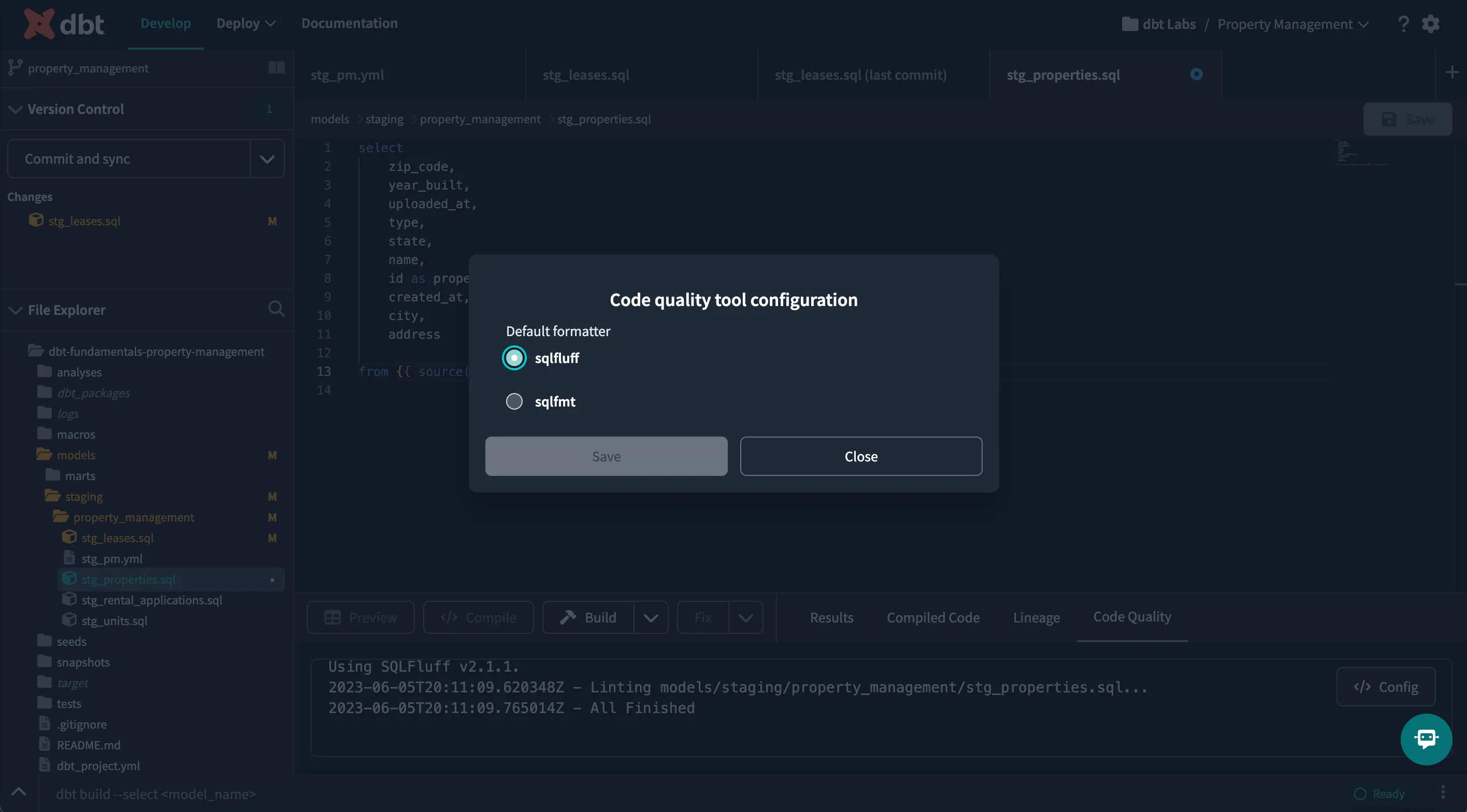Switch to the Results tab
The width and height of the screenshot is (1467, 812).
pos(831,618)
